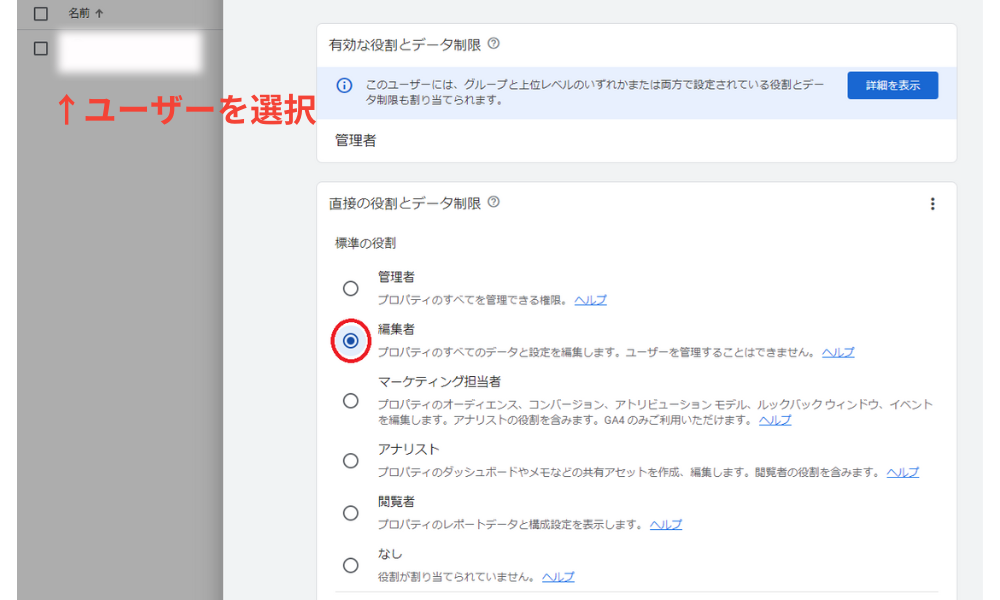This screenshot has width=1000, height=600.
Task: Select the マーケティング担当者 role
Action: pos(351,400)
